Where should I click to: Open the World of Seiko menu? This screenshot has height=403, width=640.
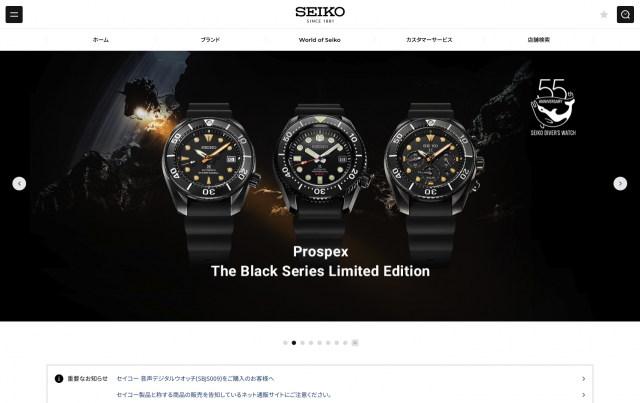[320, 40]
